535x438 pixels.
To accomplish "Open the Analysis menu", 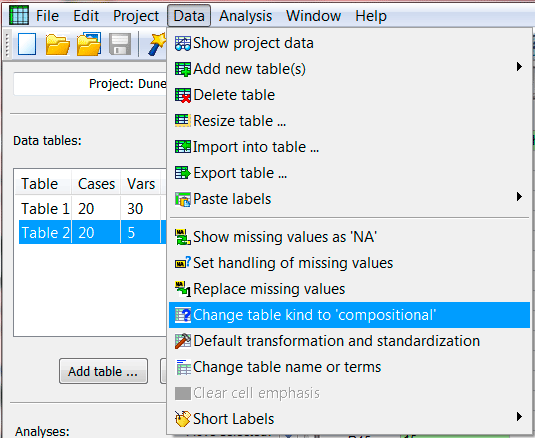I will (x=245, y=16).
